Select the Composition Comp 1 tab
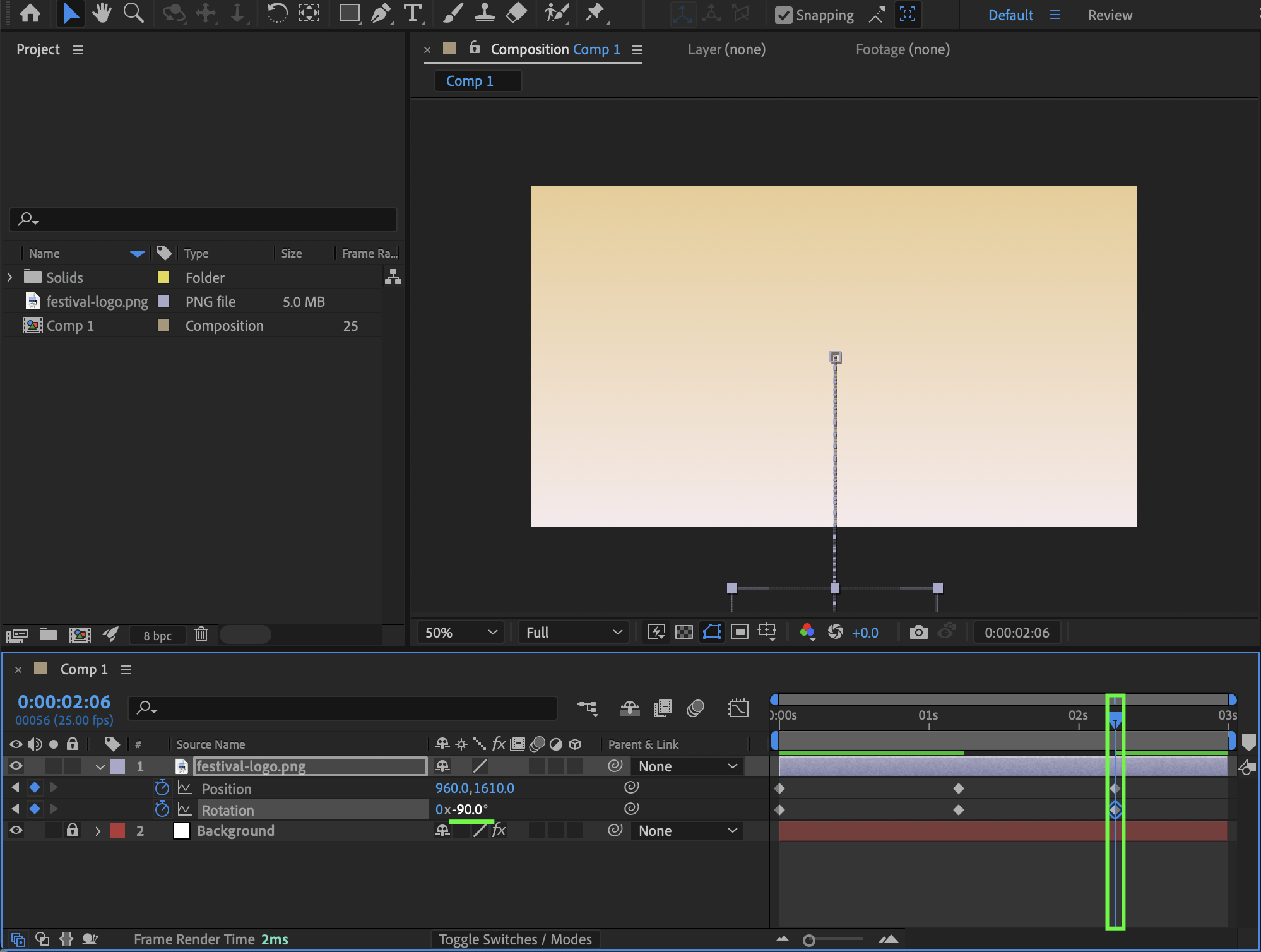The width and height of the screenshot is (1261, 952). (555, 49)
